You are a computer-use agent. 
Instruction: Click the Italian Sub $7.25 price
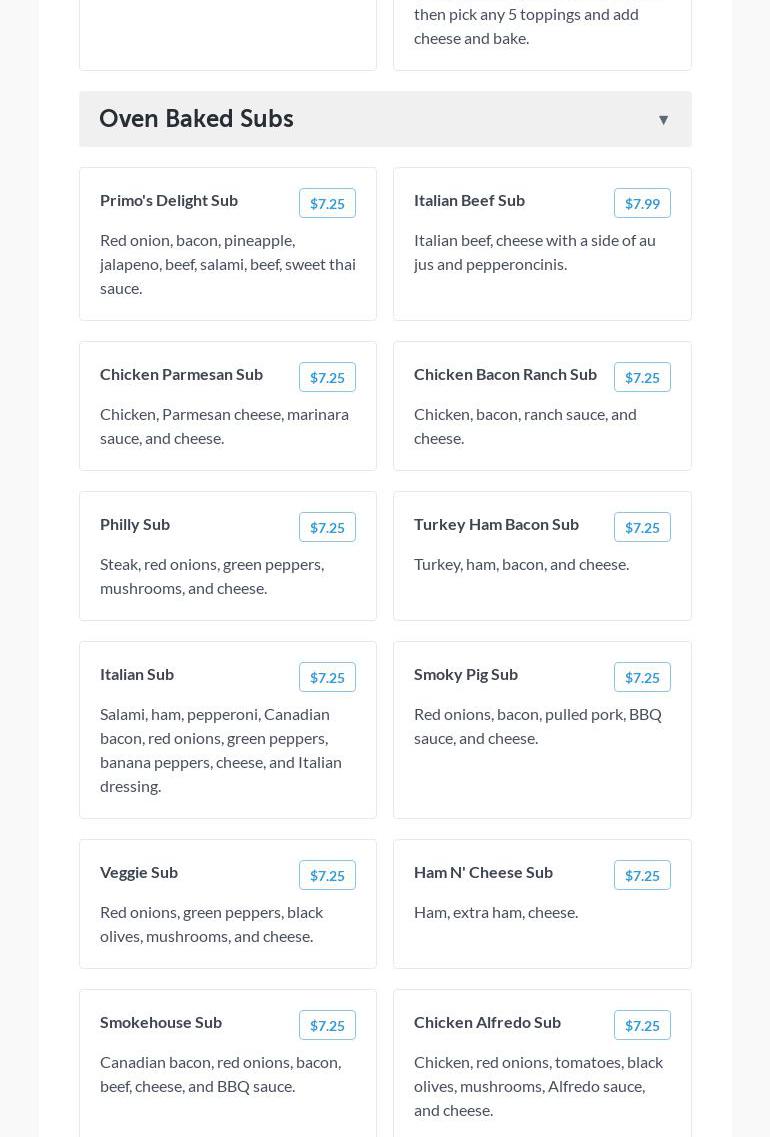327,677
